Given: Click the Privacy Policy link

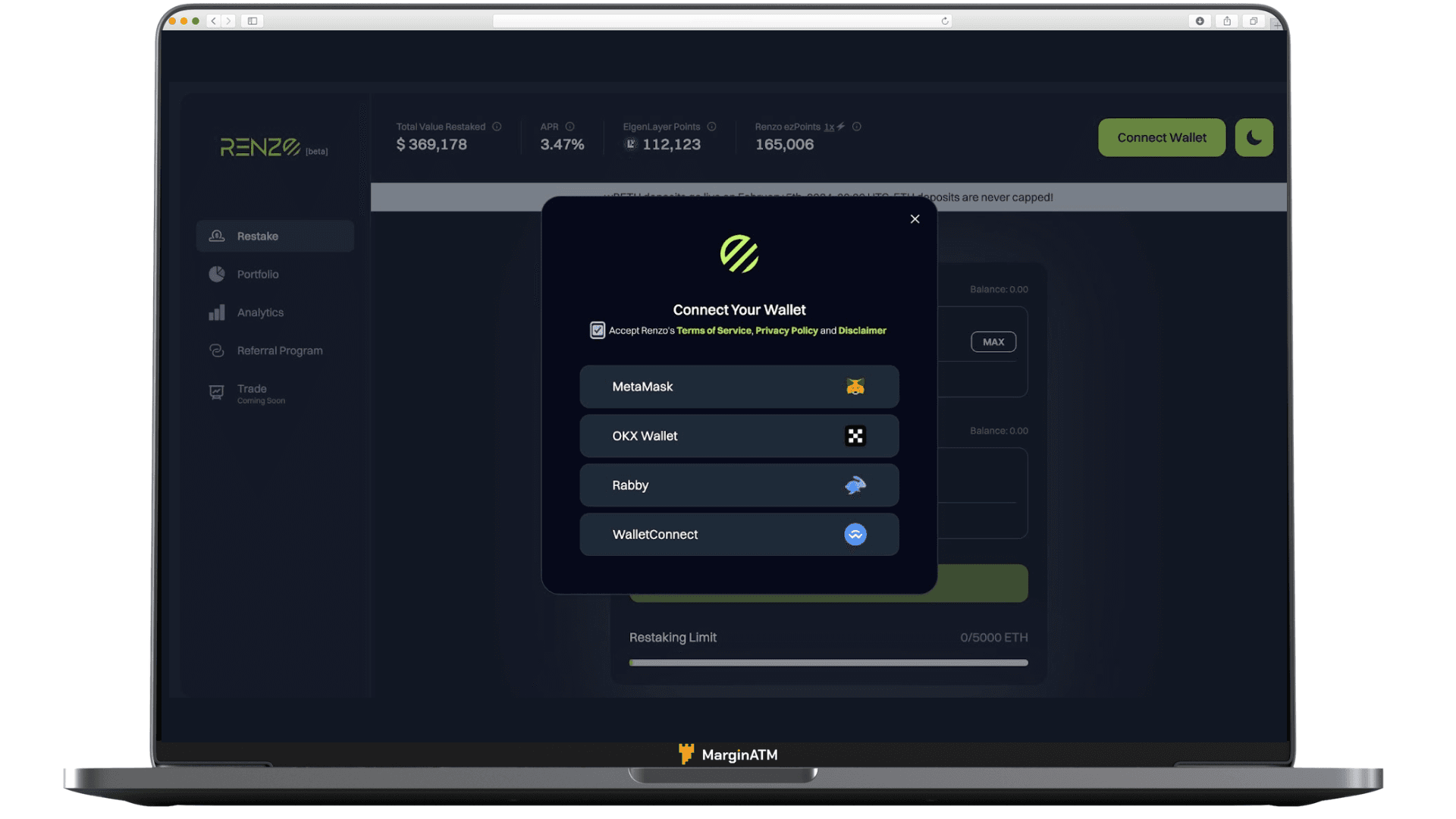Looking at the screenshot, I should click(786, 330).
